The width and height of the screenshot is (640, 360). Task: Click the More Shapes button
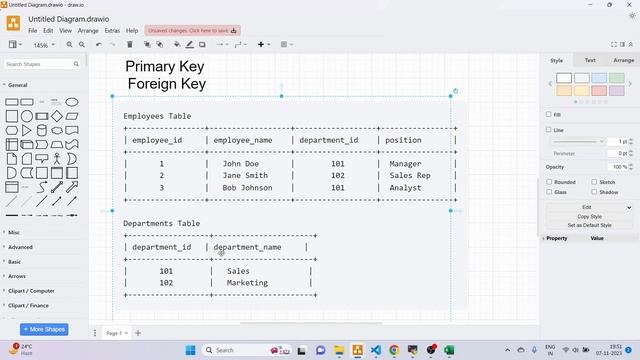click(44, 329)
